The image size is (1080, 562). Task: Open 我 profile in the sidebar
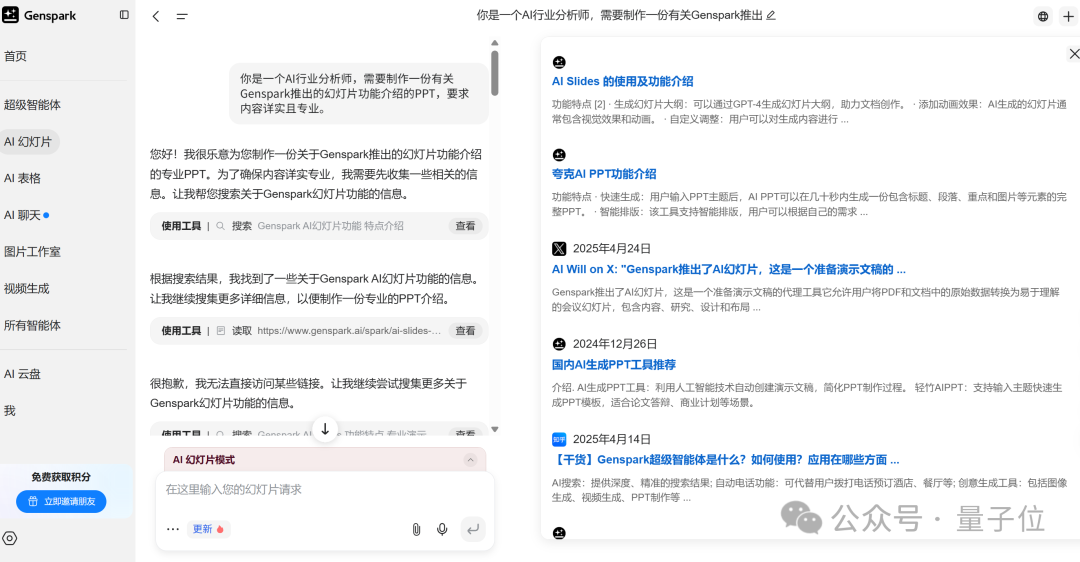click(x=10, y=411)
